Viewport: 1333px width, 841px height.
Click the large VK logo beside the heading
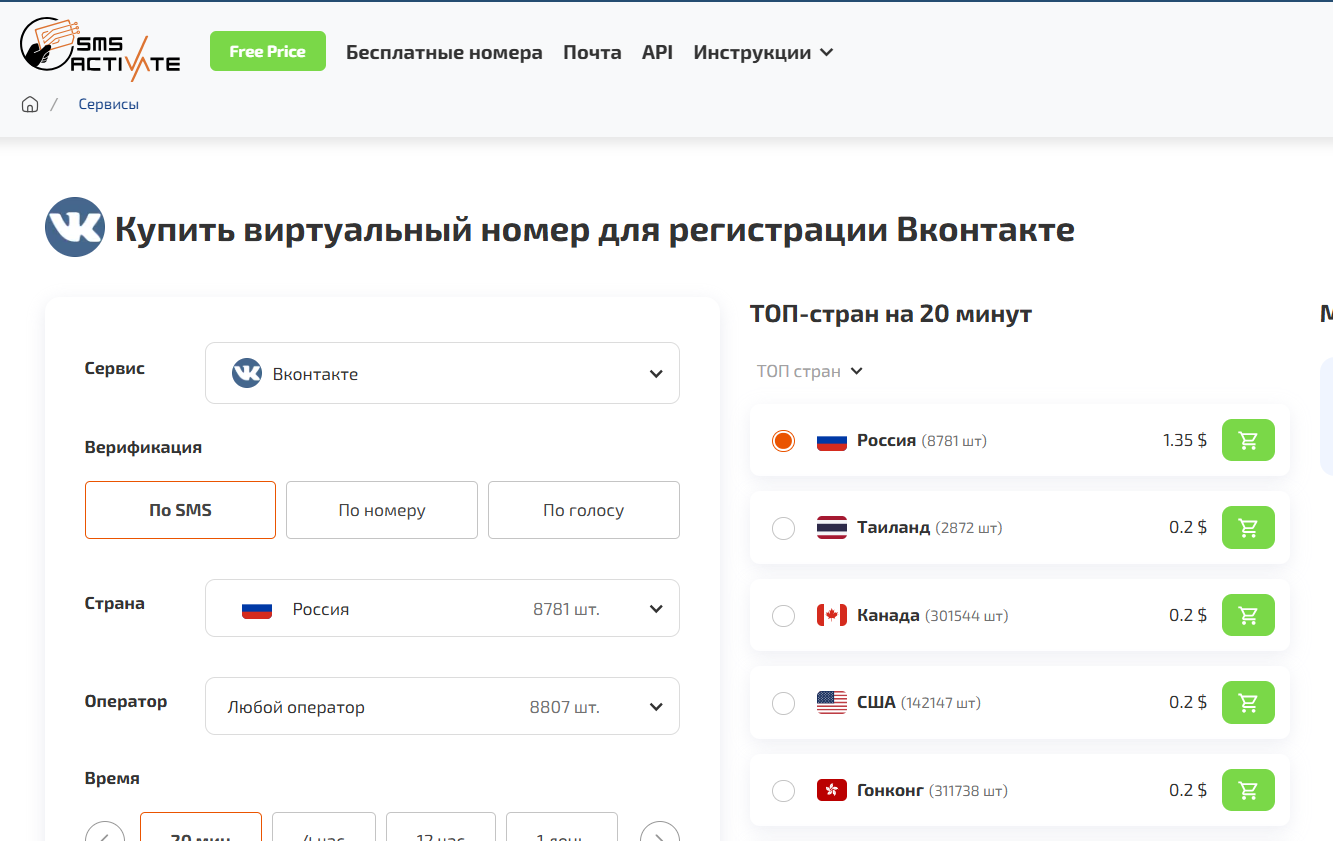75,228
